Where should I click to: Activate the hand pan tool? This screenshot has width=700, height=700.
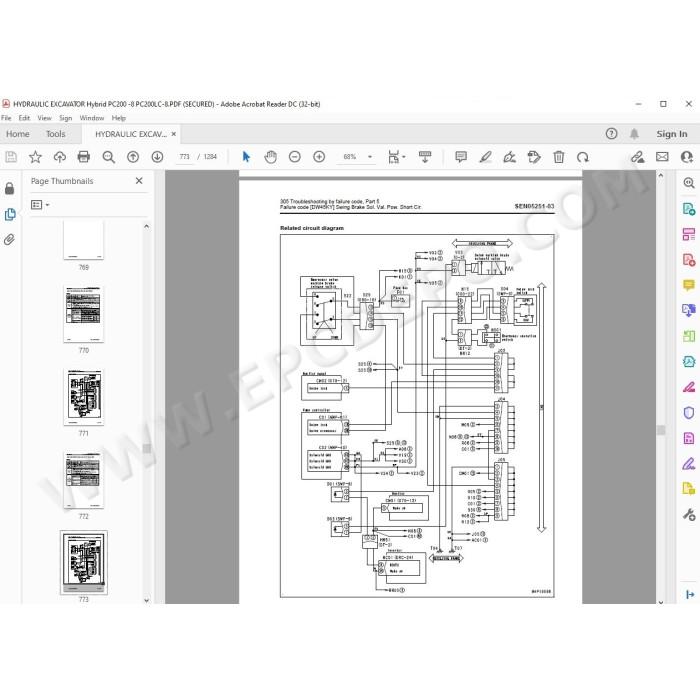click(x=271, y=157)
